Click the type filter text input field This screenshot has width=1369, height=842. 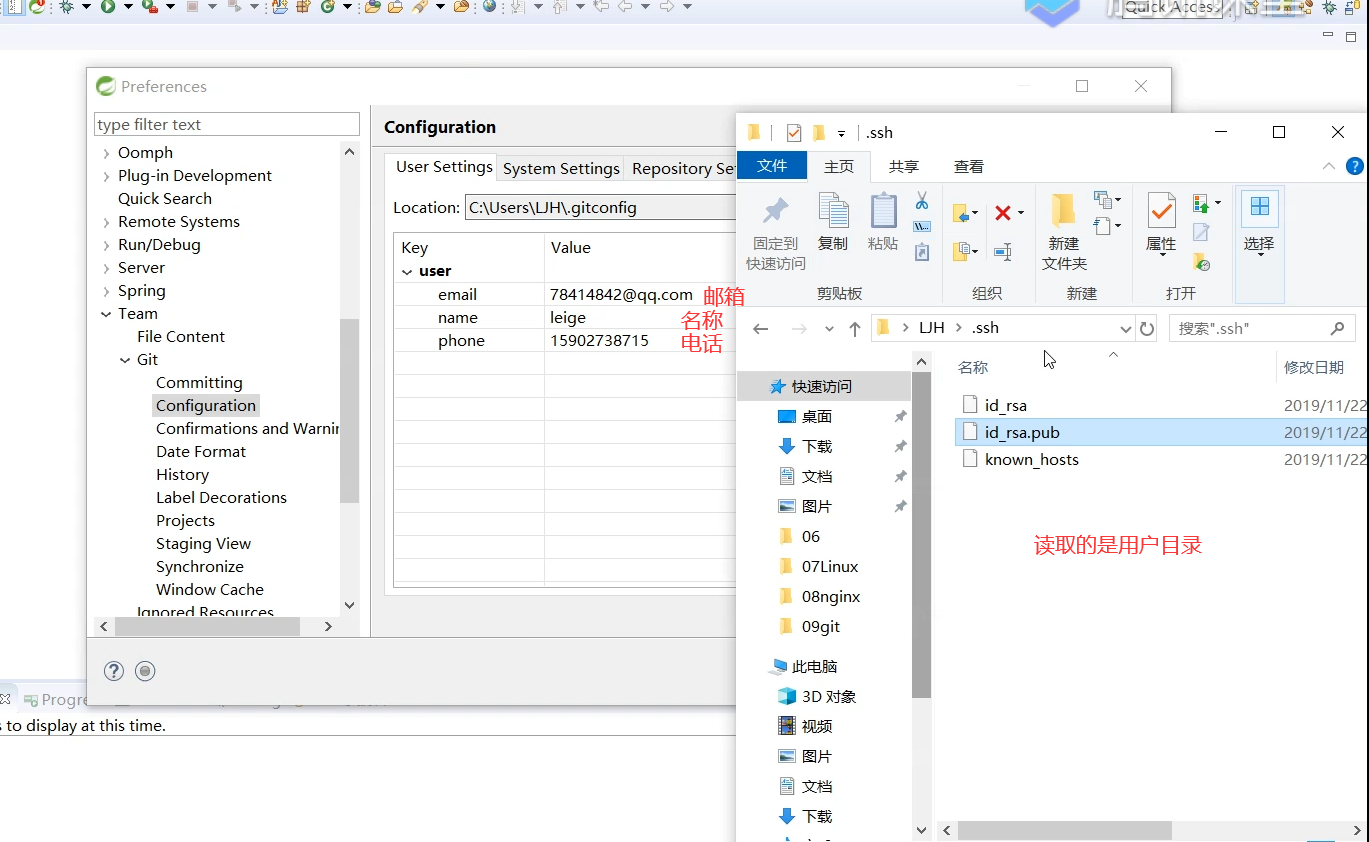tap(227, 124)
